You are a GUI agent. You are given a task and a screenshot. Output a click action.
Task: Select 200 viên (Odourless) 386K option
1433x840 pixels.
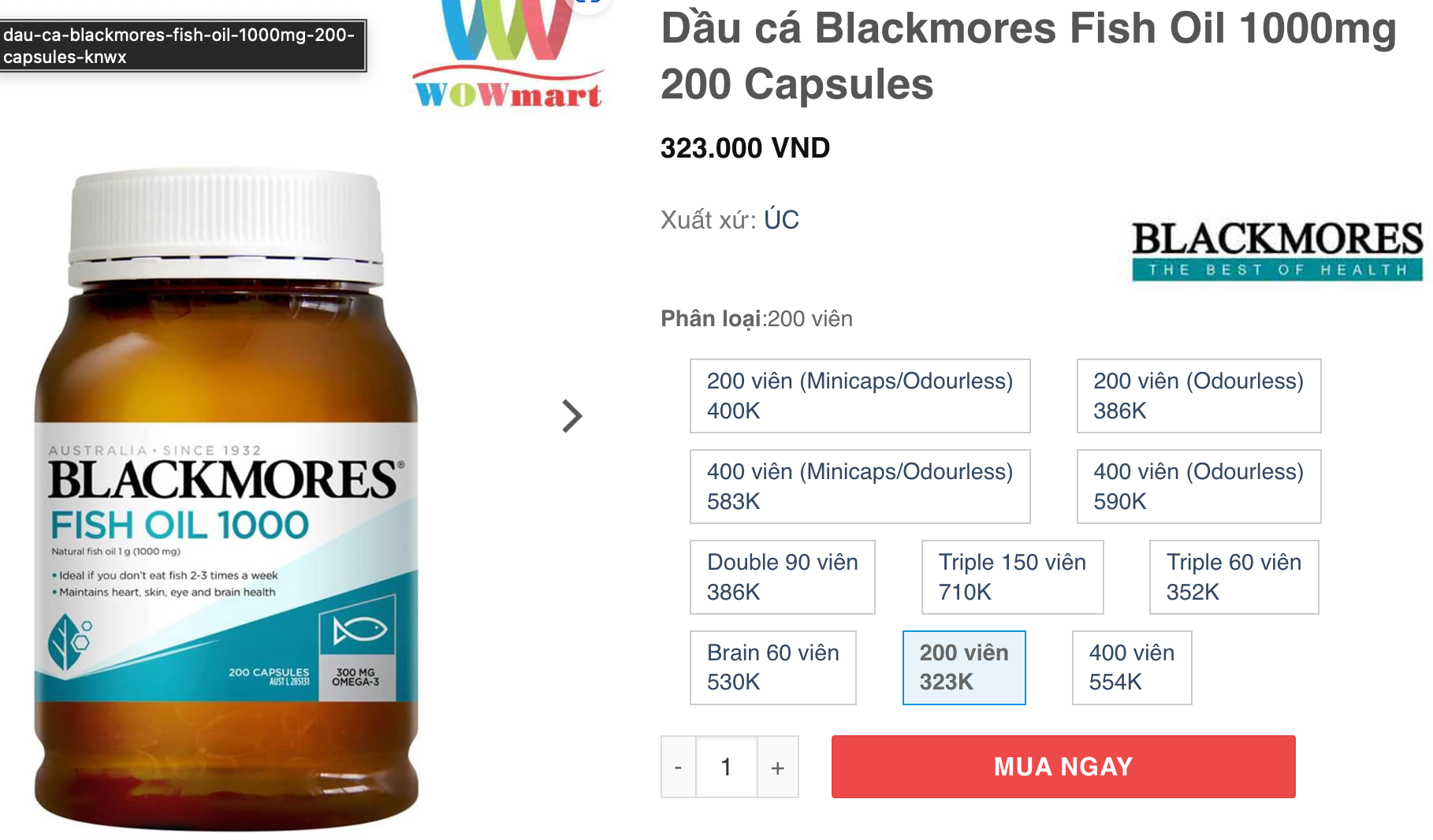pos(1199,396)
